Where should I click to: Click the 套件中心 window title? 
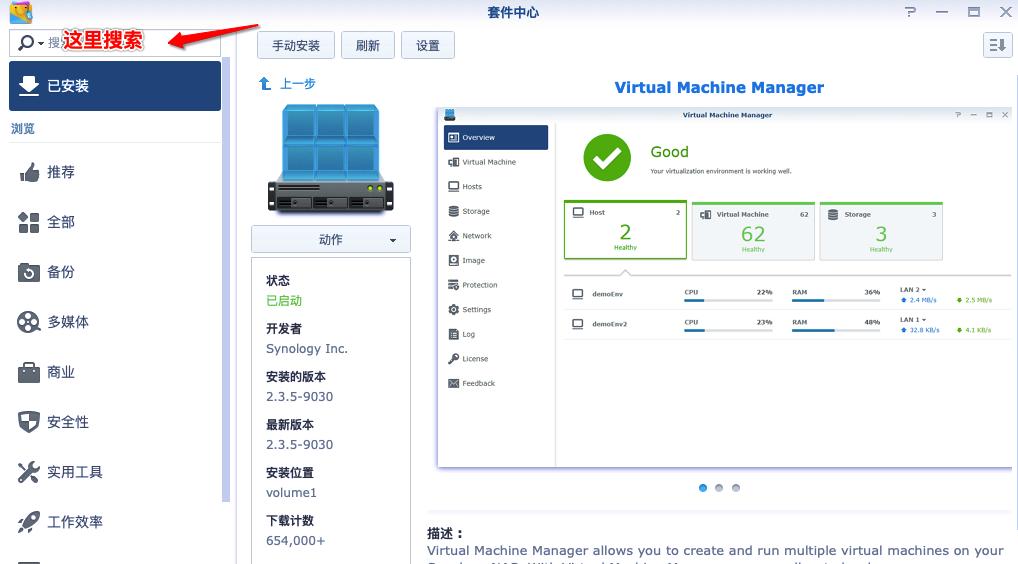coord(513,12)
